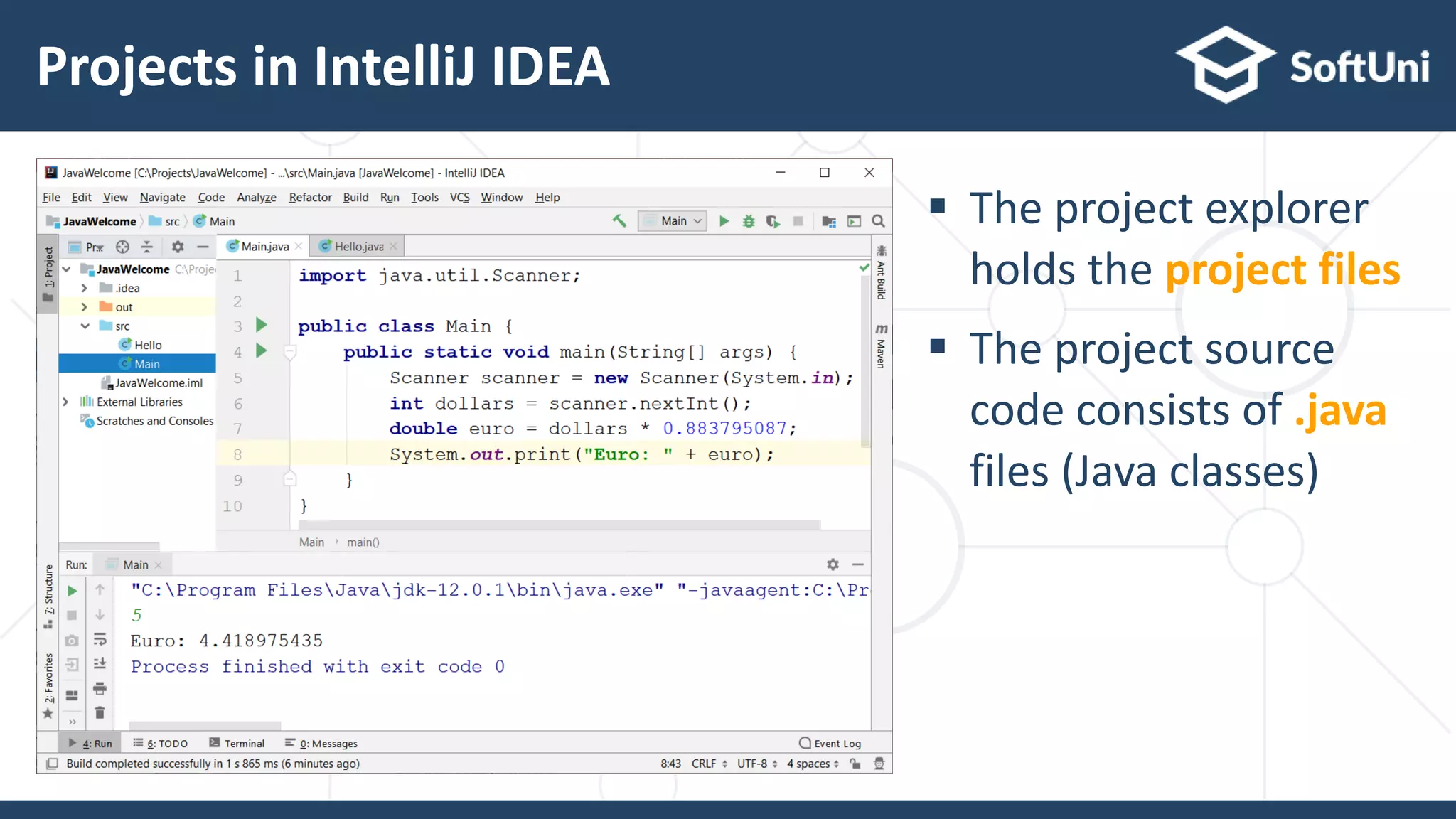The image size is (1456, 819).
Task: Open the Build menu
Action: (355, 197)
